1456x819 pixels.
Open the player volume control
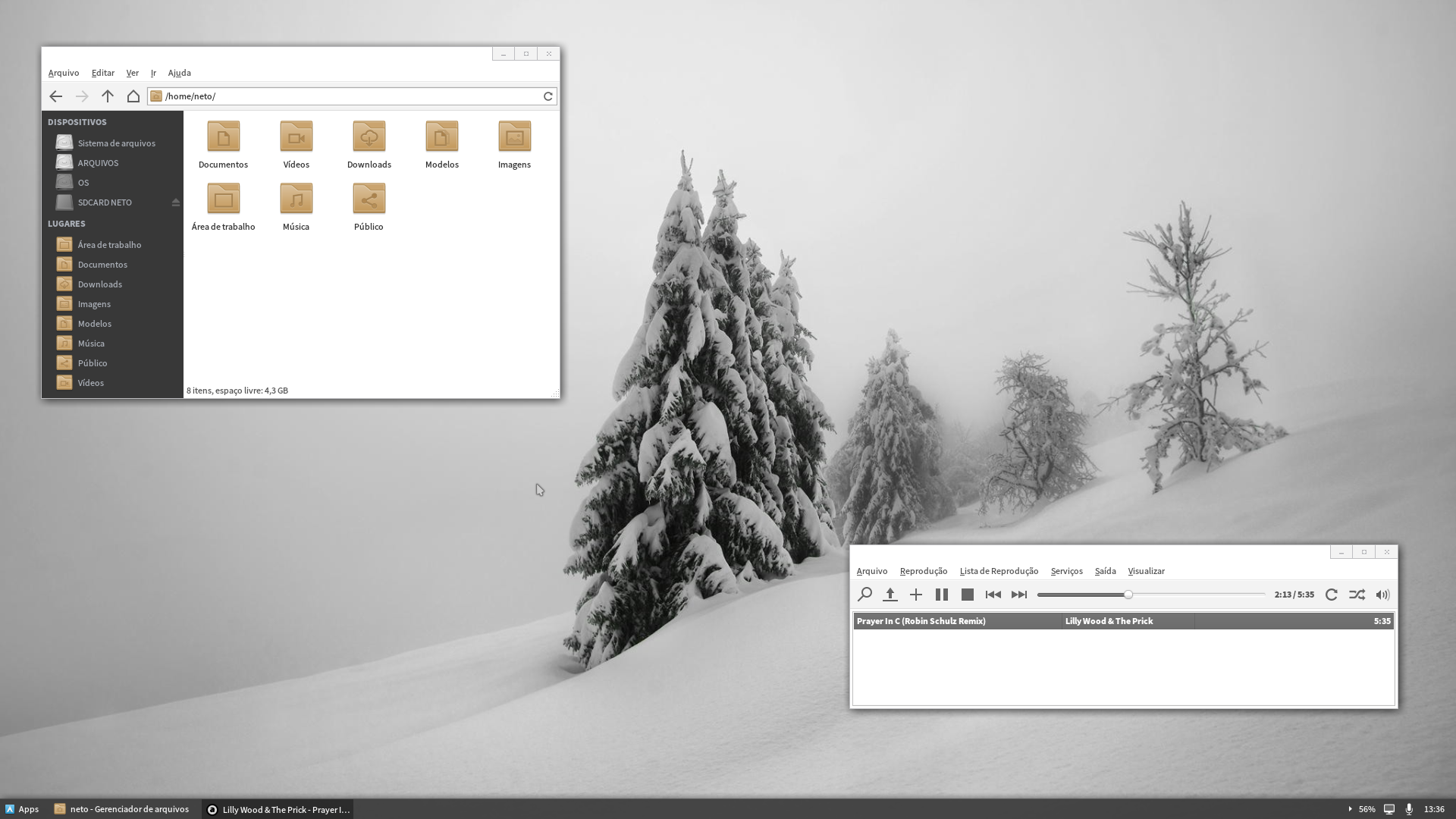1383,595
